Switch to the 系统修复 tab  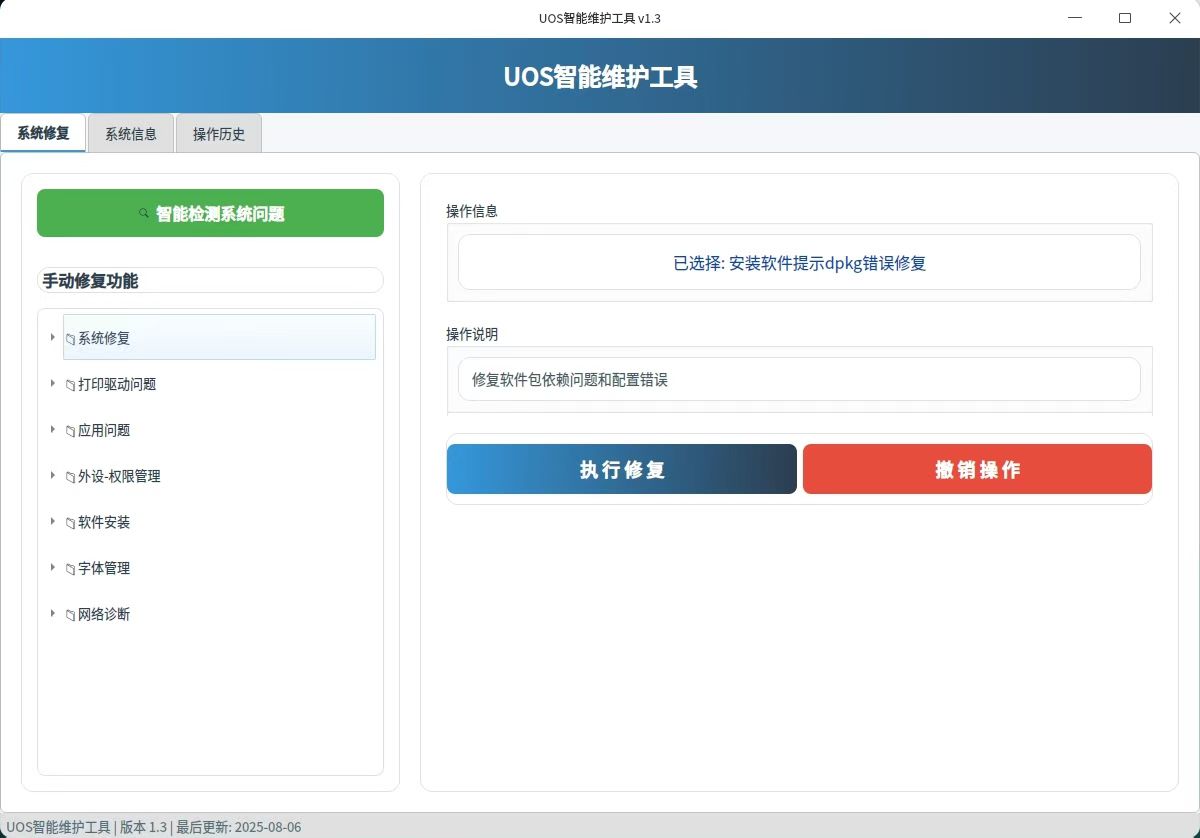43,133
